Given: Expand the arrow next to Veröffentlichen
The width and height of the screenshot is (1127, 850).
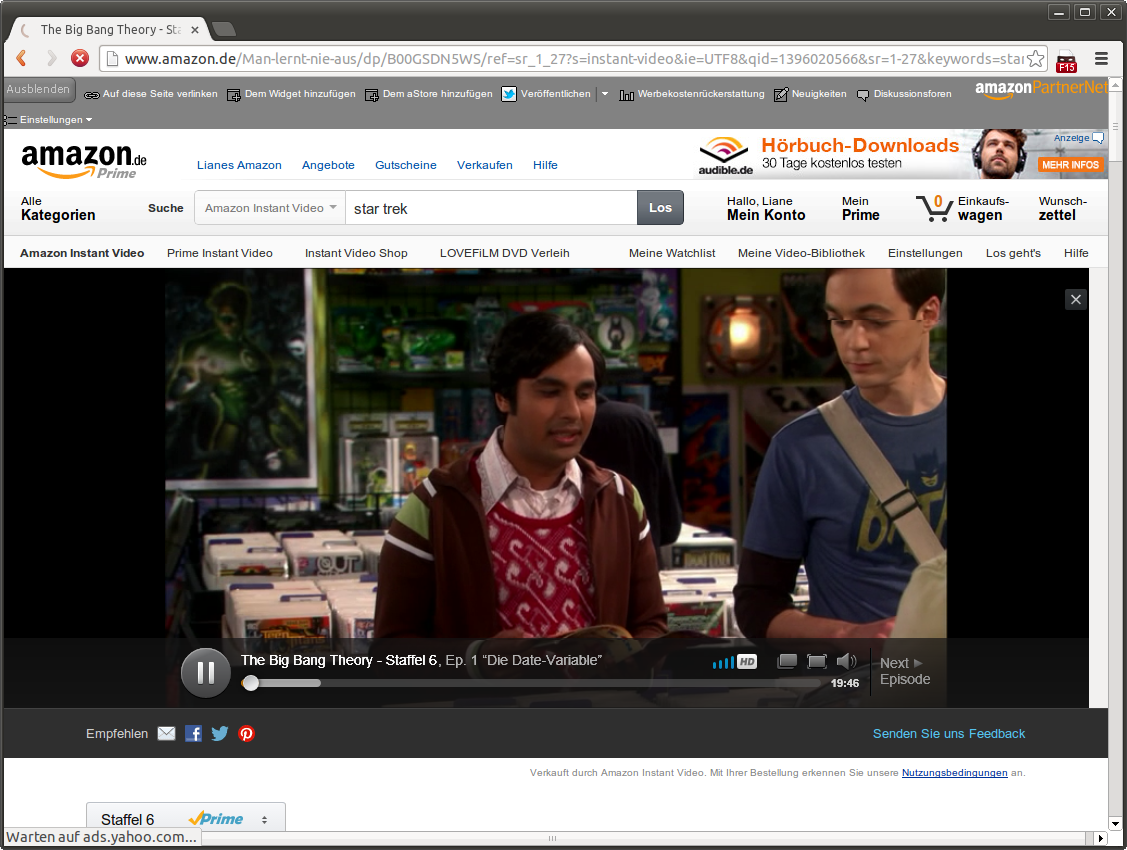Looking at the screenshot, I should [604, 94].
